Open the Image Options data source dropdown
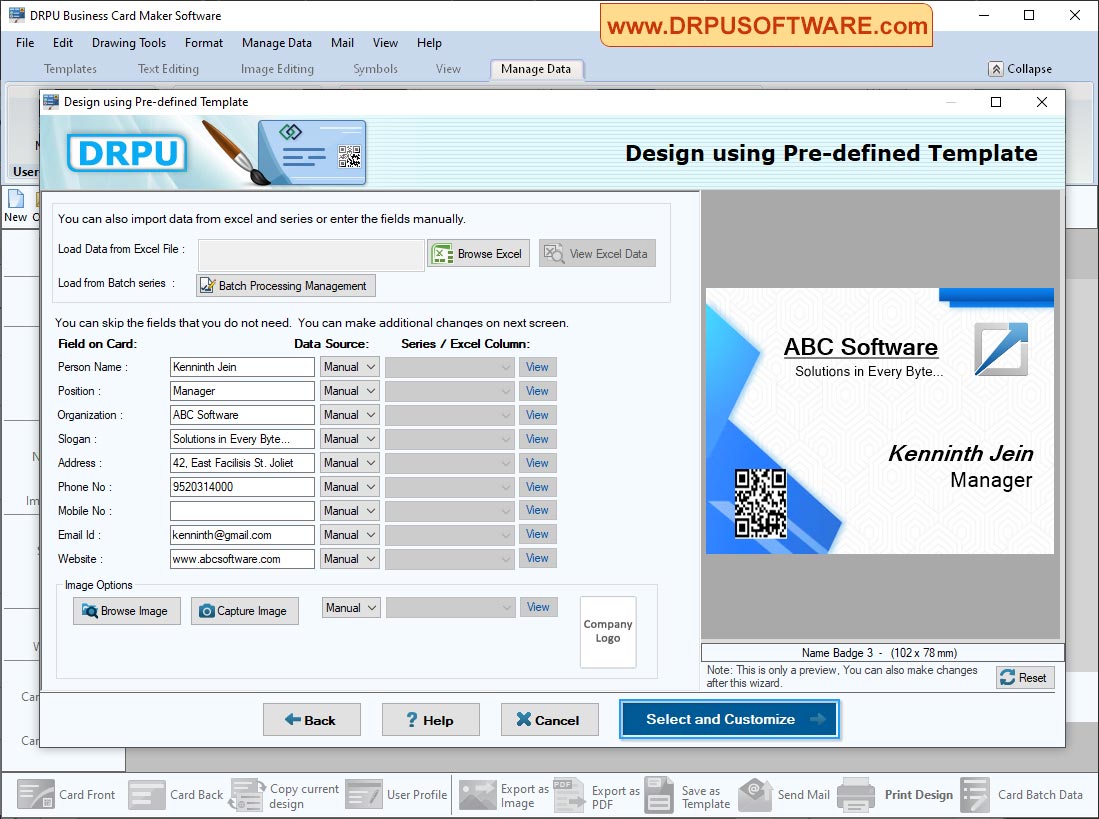The height and width of the screenshot is (819, 1099). click(351, 606)
